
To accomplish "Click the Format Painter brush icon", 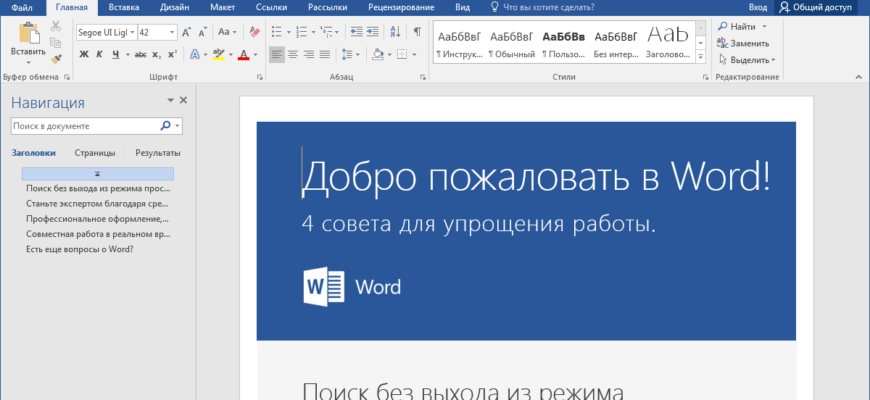I will click(56, 59).
